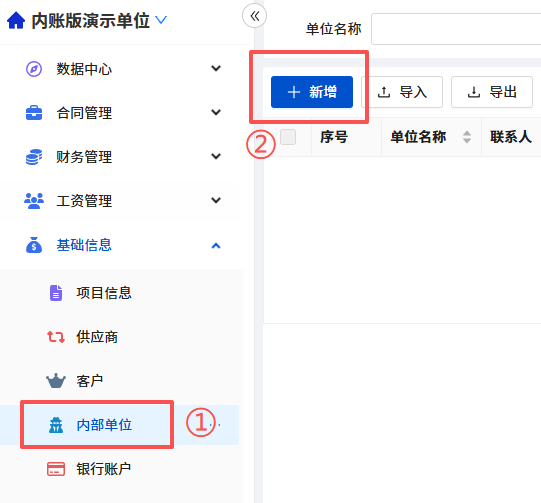Click the 合同管理 briefcase icon
The height and width of the screenshot is (503, 541).
[34, 113]
